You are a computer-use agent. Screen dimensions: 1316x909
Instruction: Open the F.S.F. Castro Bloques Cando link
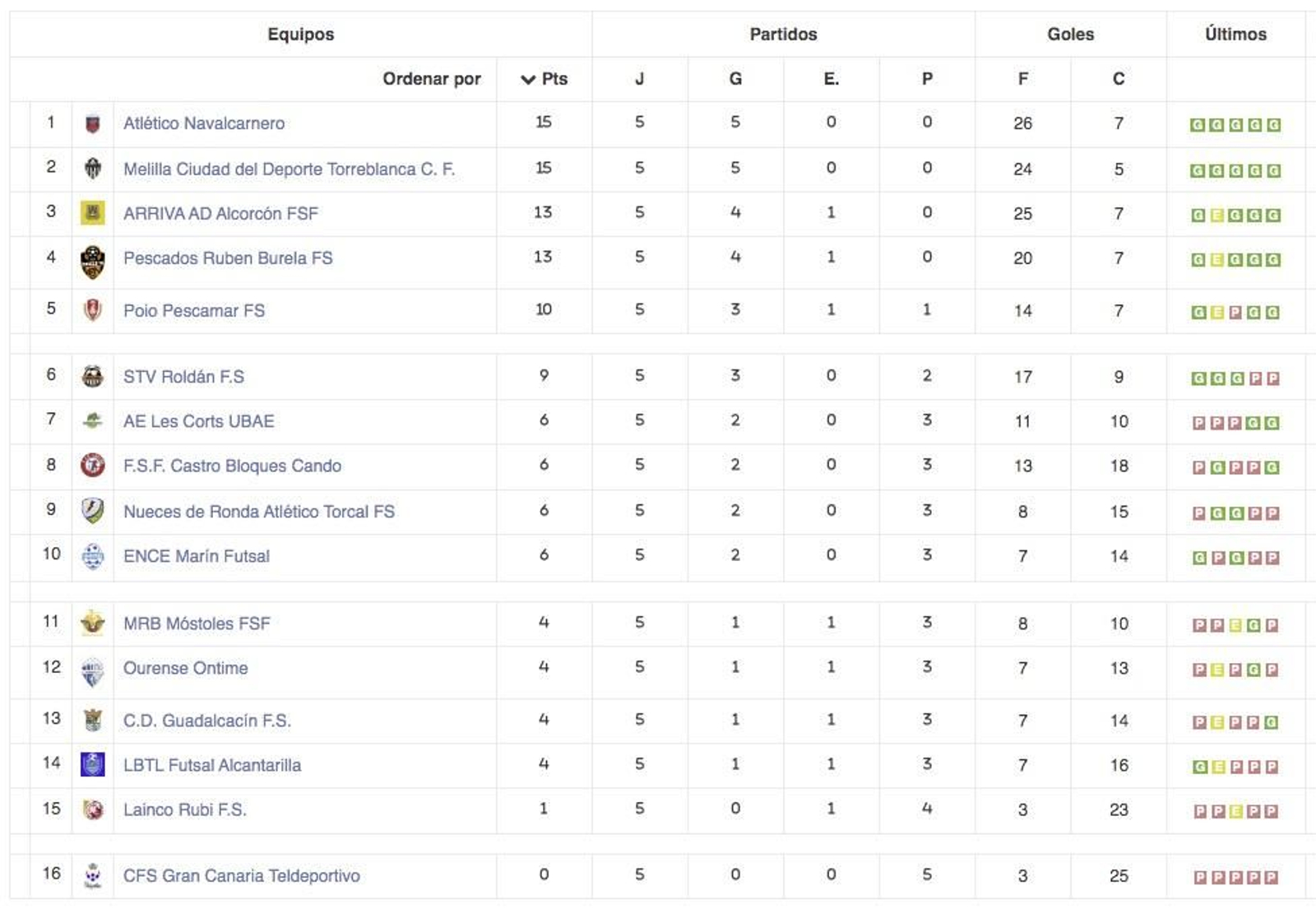point(233,466)
